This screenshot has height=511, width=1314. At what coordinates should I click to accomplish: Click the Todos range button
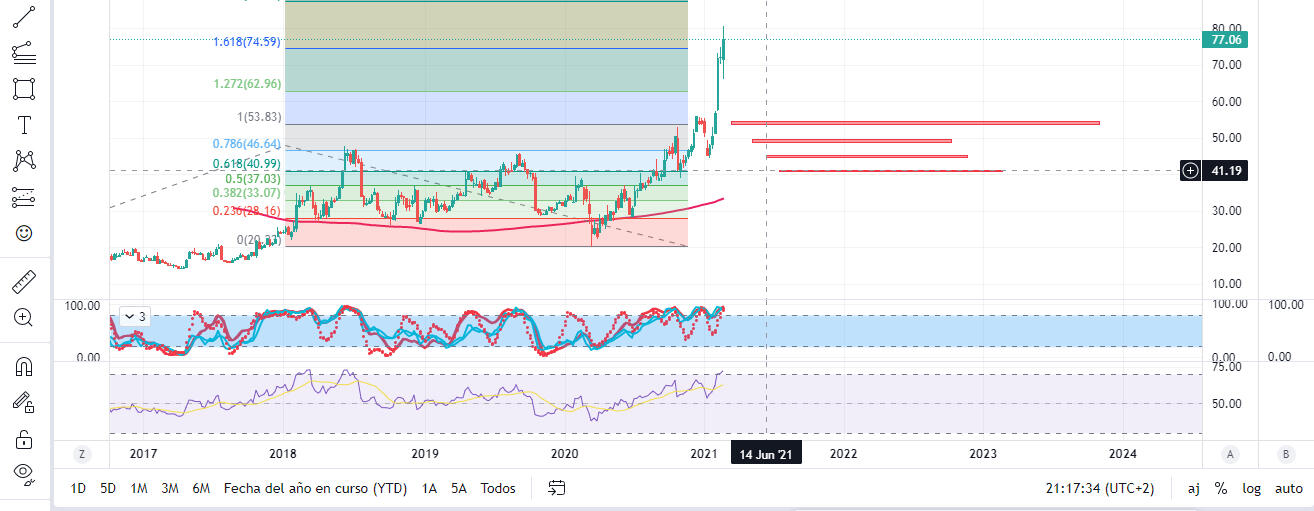click(x=498, y=488)
